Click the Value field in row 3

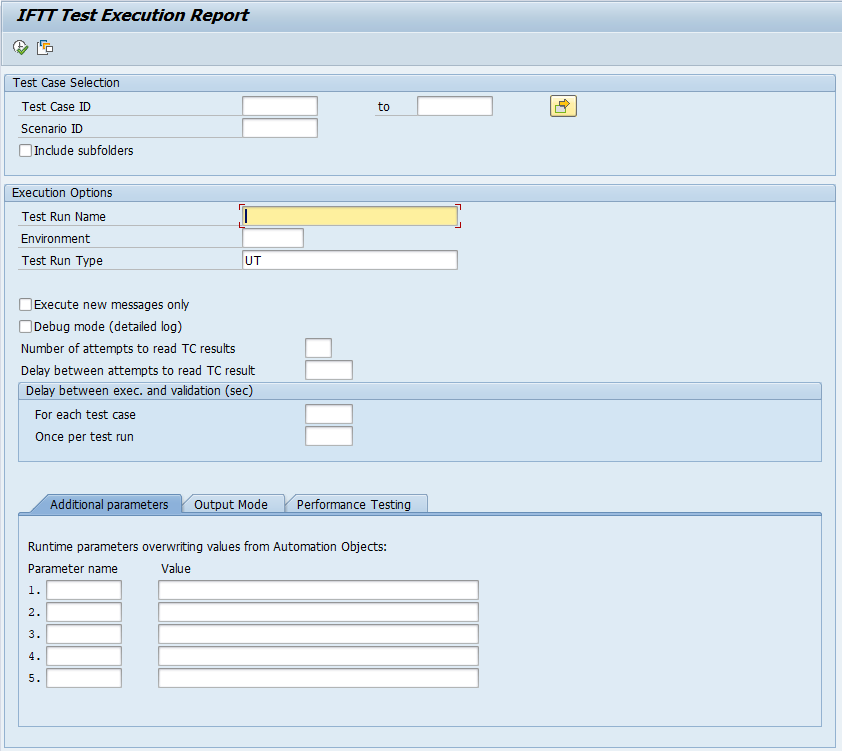[x=318, y=634]
